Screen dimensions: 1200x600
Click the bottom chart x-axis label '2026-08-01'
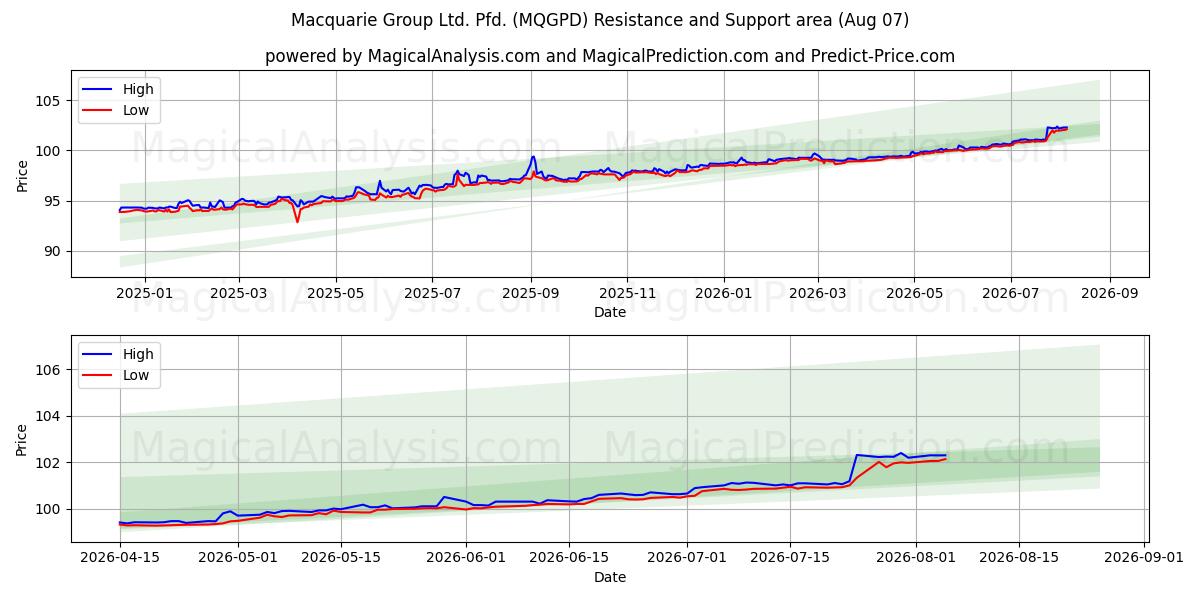click(915, 559)
